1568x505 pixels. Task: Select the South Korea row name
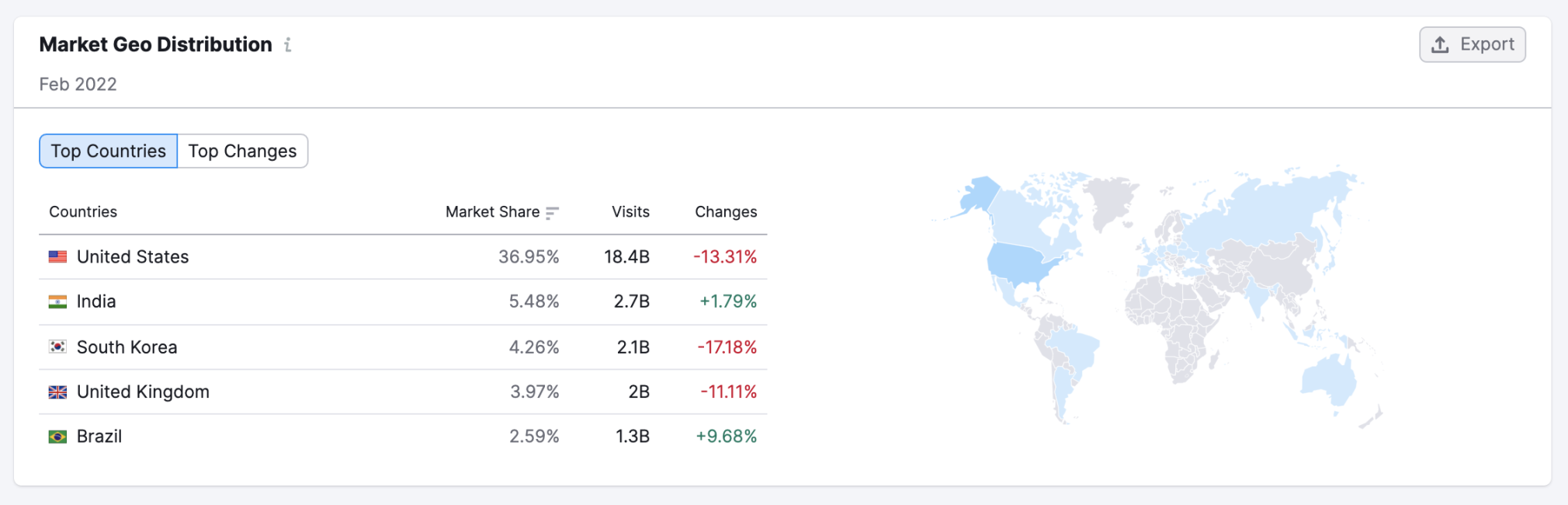point(127,347)
